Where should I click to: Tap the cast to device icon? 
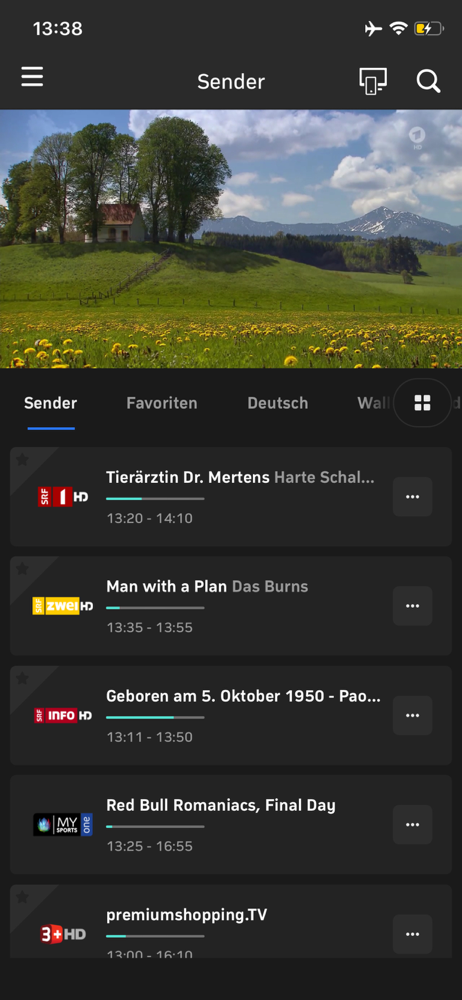(x=373, y=82)
